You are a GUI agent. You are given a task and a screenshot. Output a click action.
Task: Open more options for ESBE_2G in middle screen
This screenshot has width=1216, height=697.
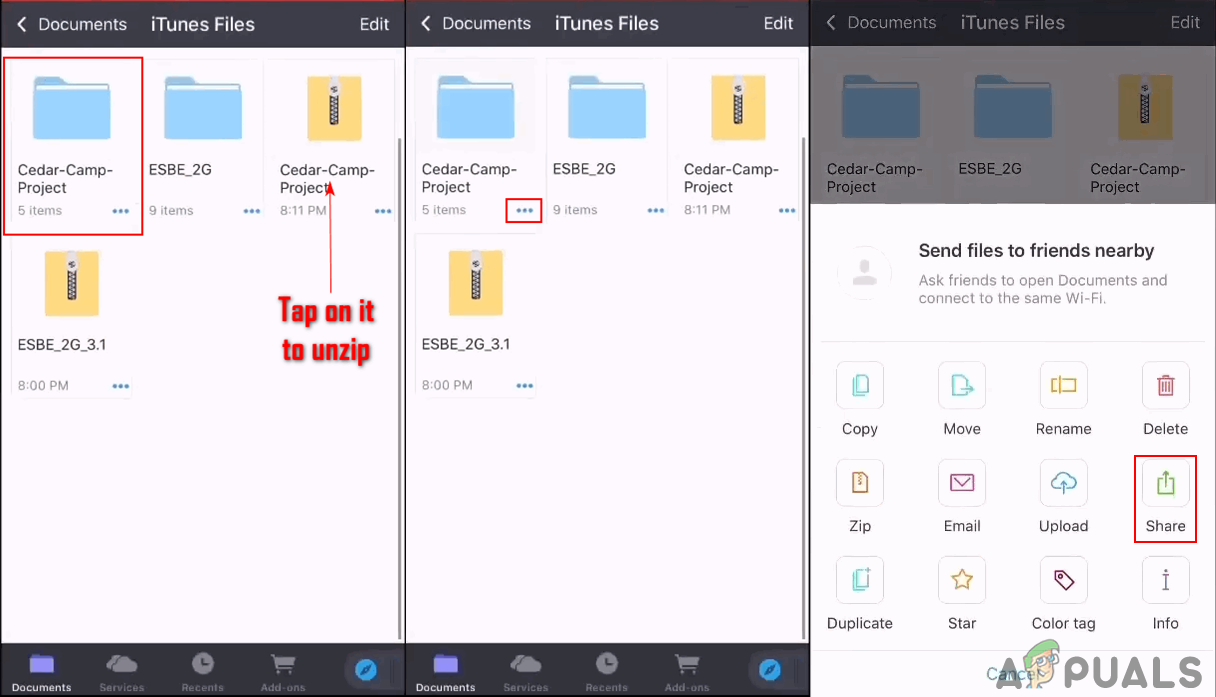point(656,211)
